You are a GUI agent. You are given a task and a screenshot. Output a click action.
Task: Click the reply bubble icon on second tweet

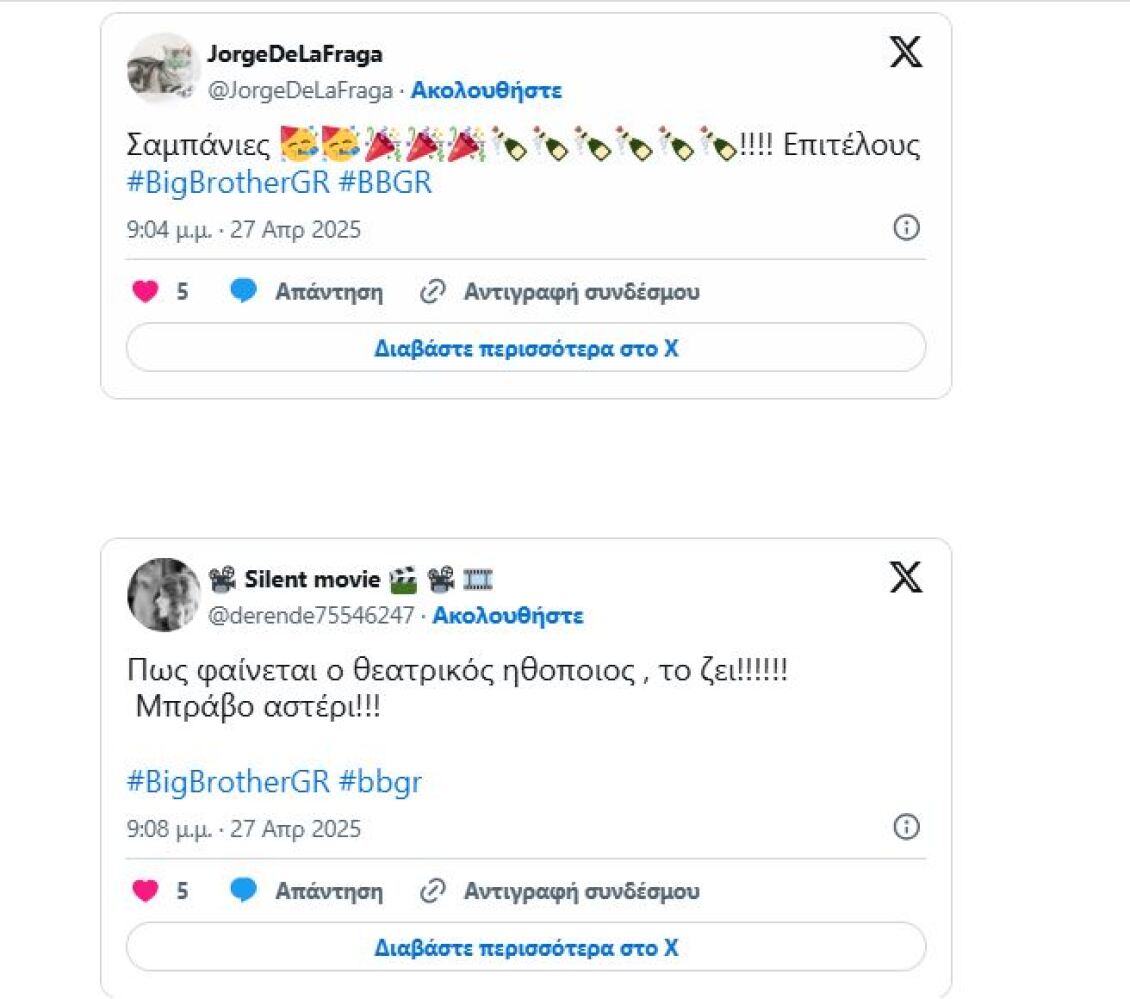tap(243, 890)
